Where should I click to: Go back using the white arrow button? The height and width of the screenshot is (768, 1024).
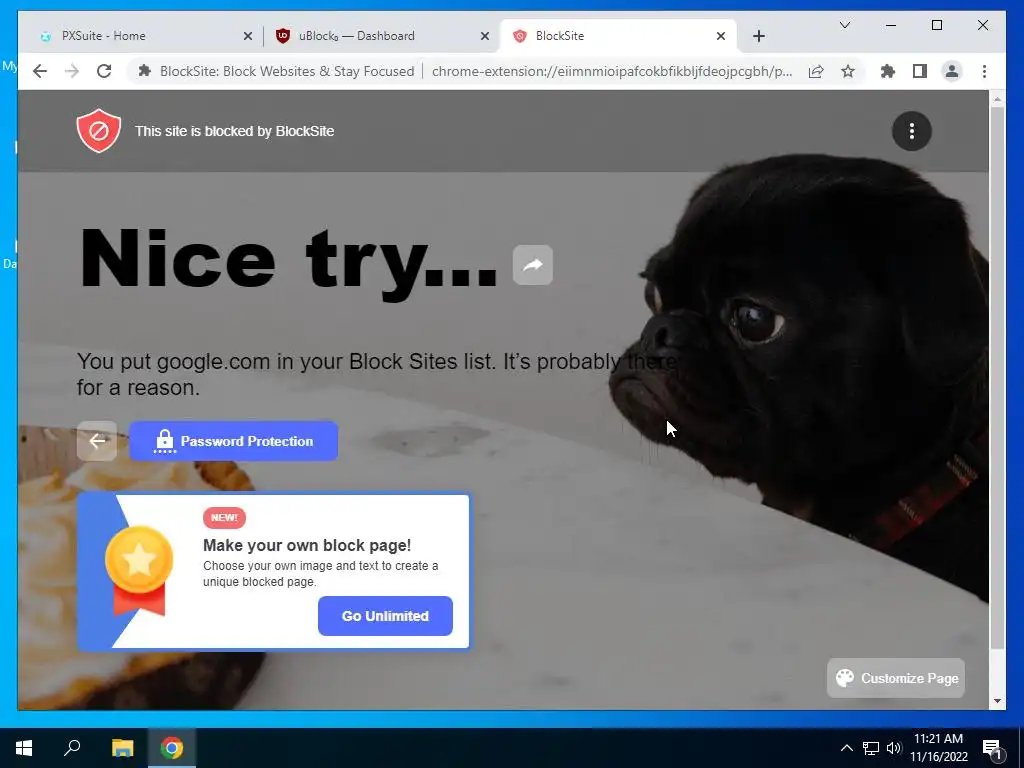pyautogui.click(x=97, y=441)
